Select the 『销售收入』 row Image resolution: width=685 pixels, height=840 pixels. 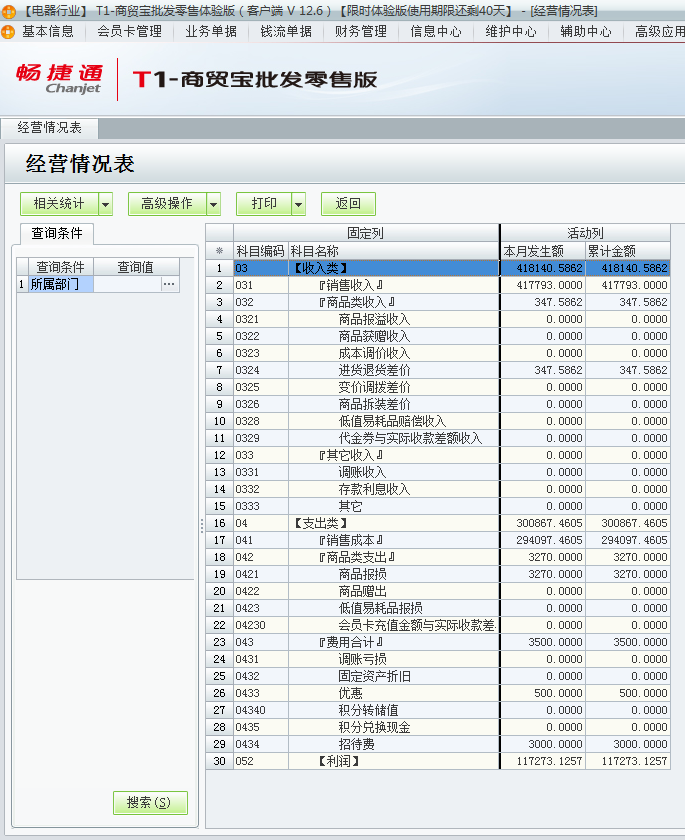tap(438, 285)
